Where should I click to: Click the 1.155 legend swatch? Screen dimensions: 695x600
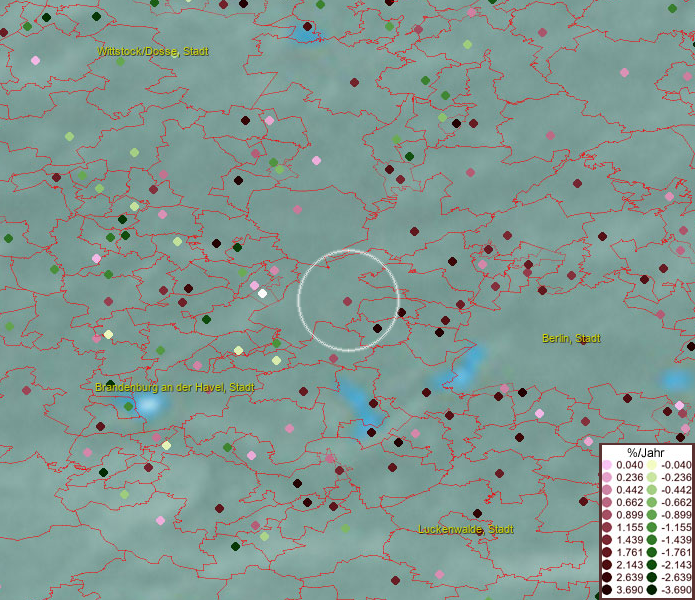pos(607,527)
